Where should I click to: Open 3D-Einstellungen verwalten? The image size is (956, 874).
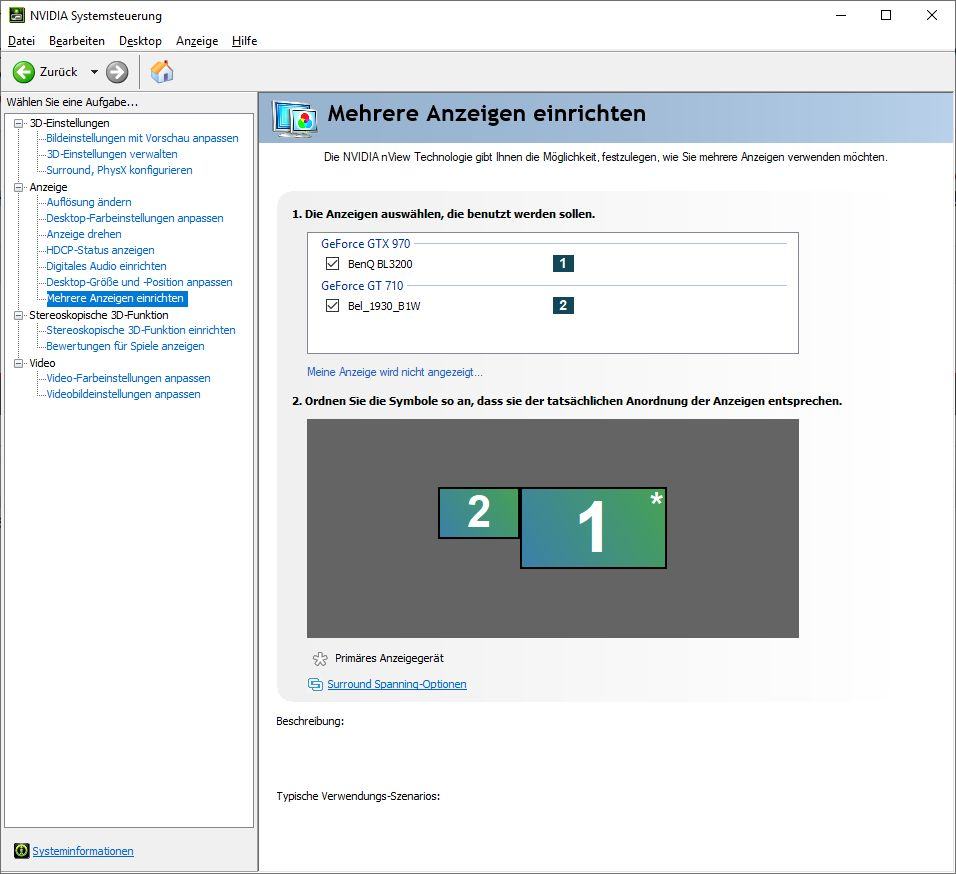point(112,154)
